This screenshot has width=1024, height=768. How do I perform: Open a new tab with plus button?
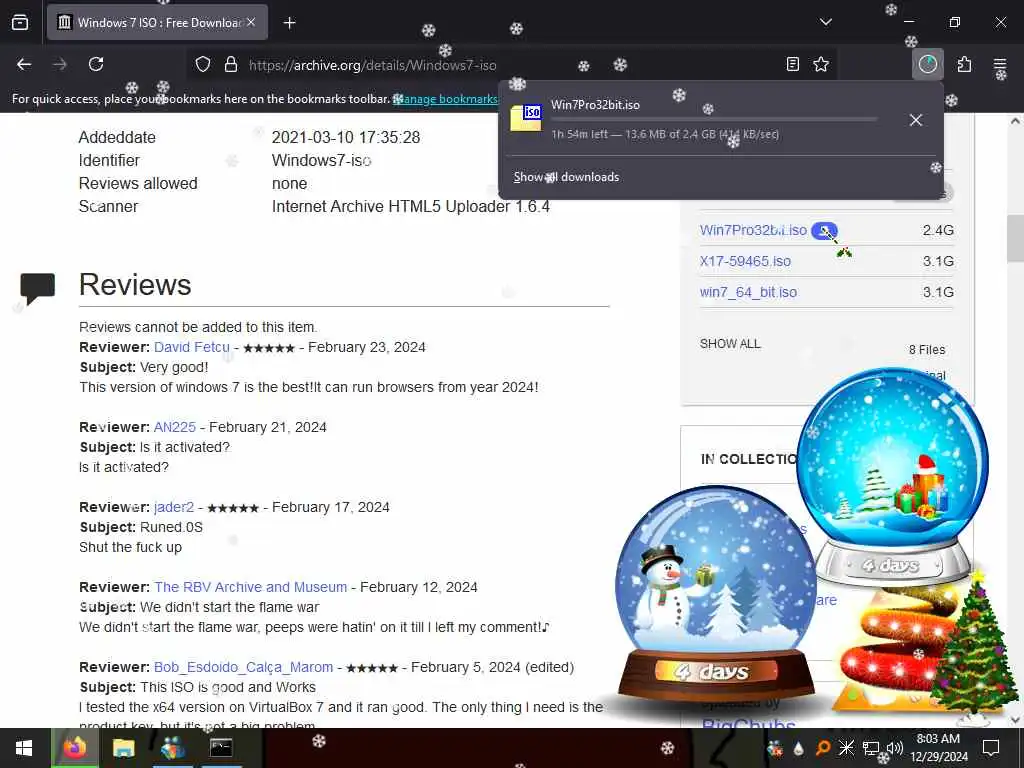pos(289,23)
